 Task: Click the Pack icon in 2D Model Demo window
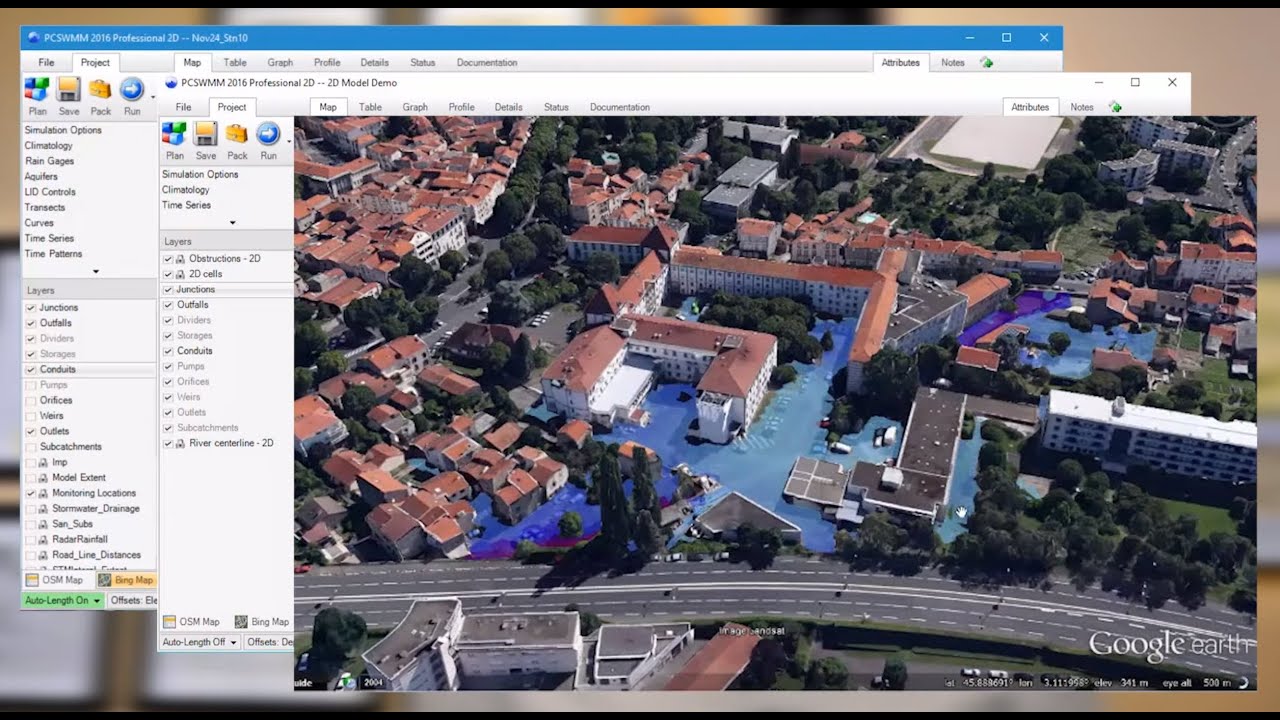pos(237,134)
